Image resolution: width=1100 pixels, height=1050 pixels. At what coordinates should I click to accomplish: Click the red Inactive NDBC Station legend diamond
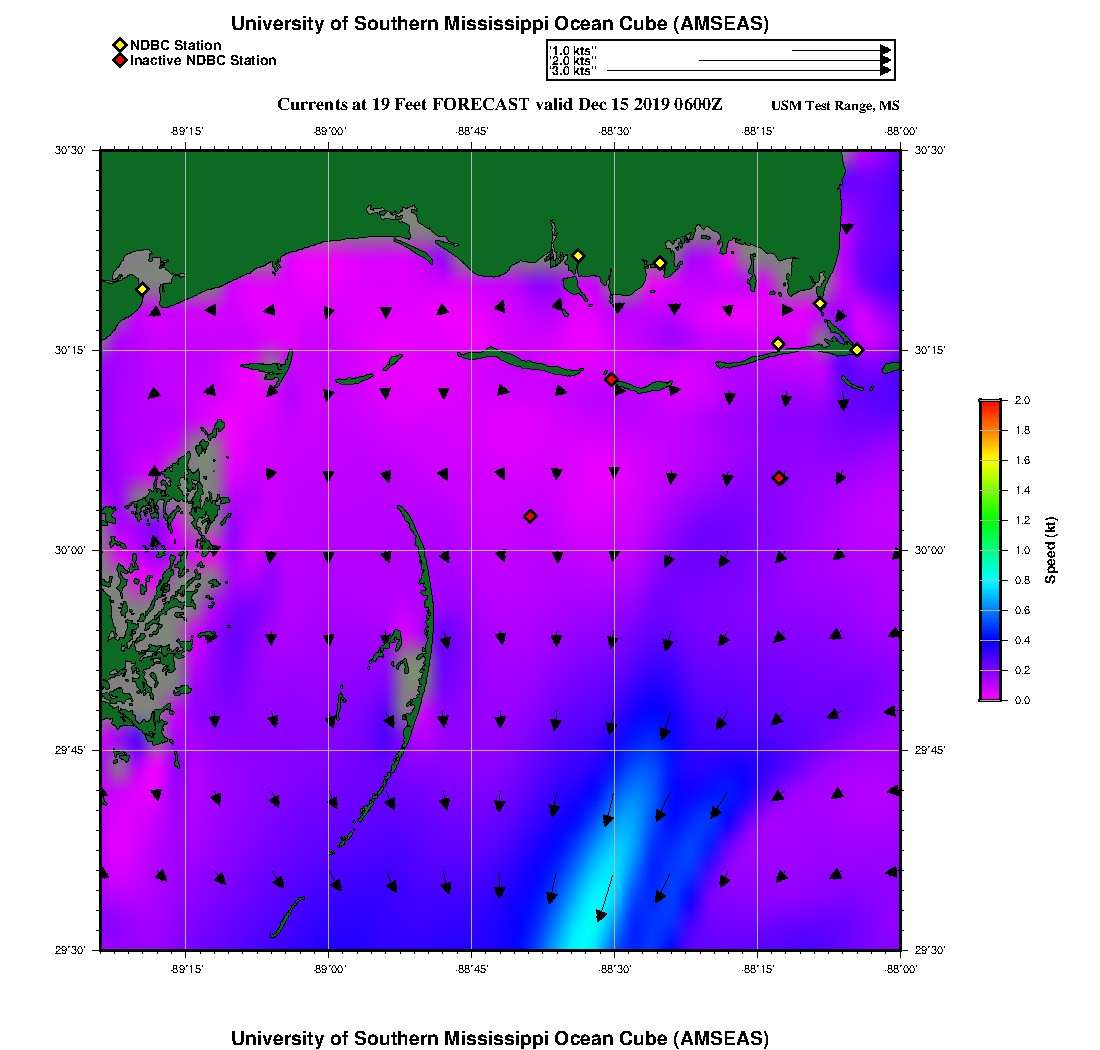click(119, 61)
